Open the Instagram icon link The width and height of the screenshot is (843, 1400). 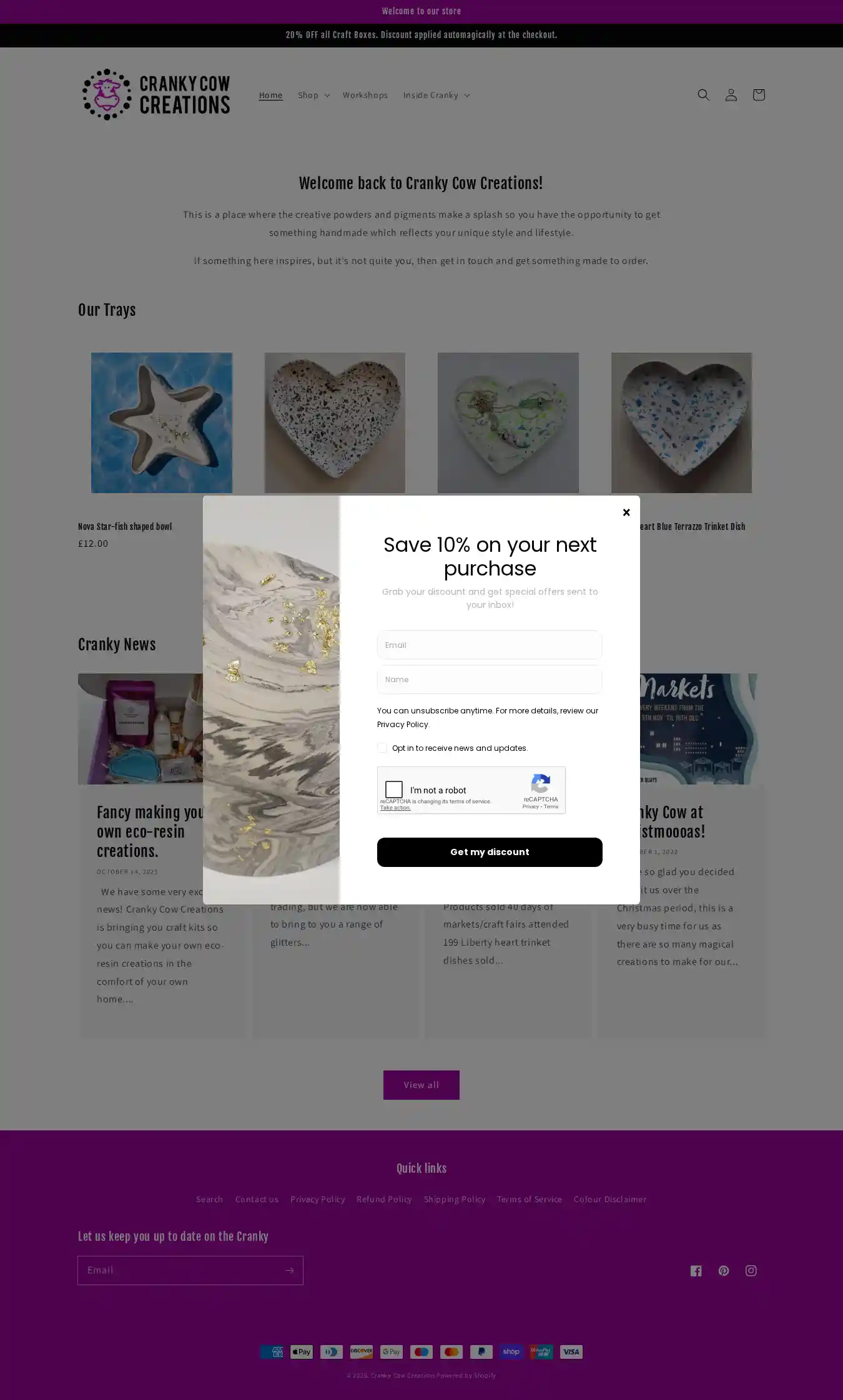[x=751, y=1270]
